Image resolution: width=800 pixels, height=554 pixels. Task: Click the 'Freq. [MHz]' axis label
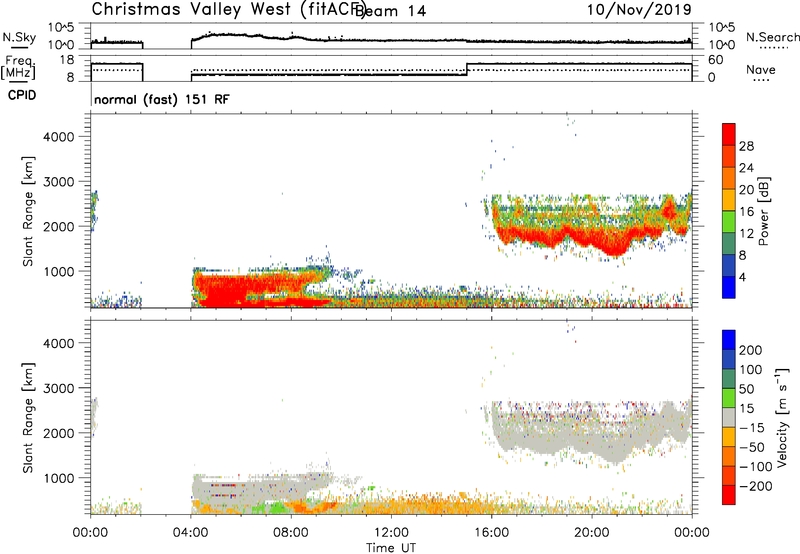point(18,67)
